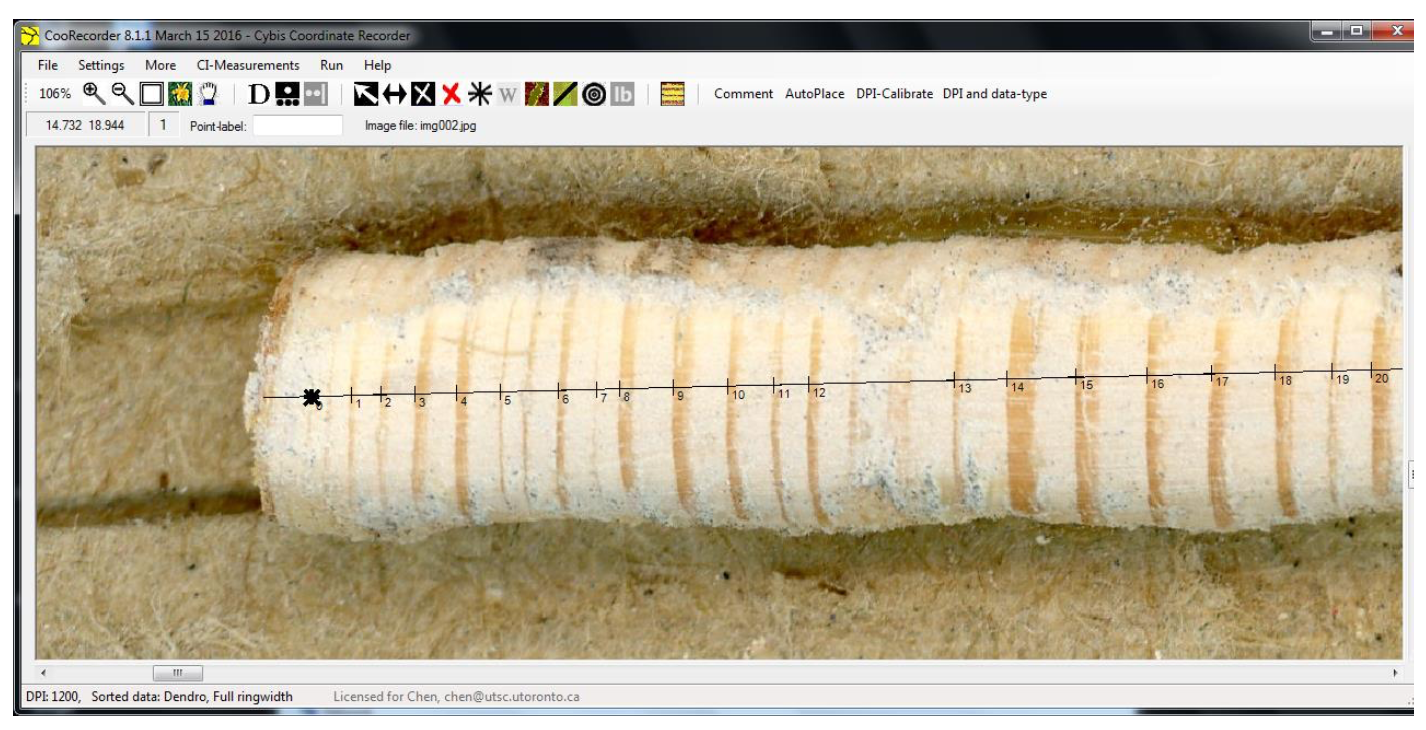
Task: Select the black arrow pointer tool
Action: point(365,94)
